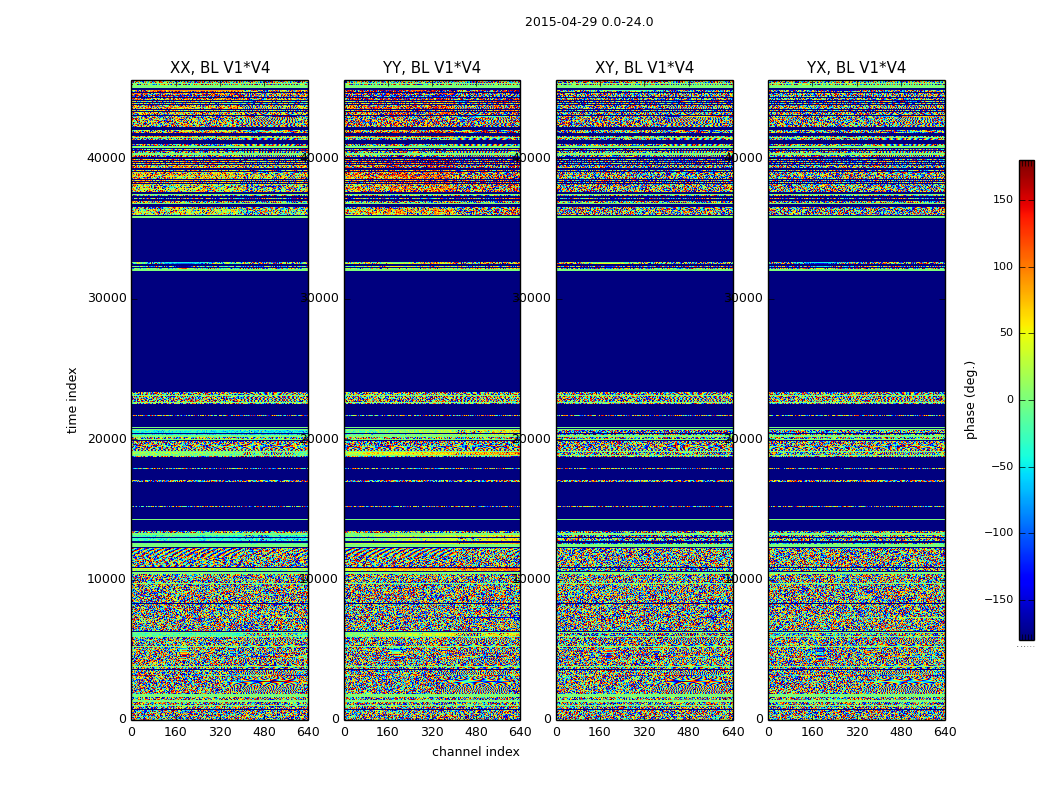
Task: Click the large dark blue band in the YX plot
Action: click(x=856, y=330)
